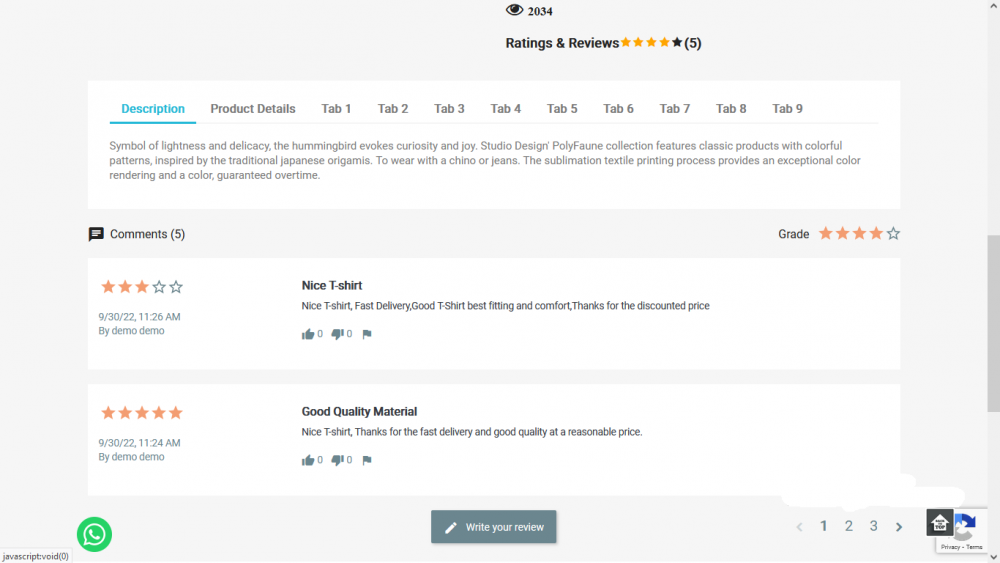Select Tab 5
This screenshot has width=1000, height=563.
[x=562, y=108]
